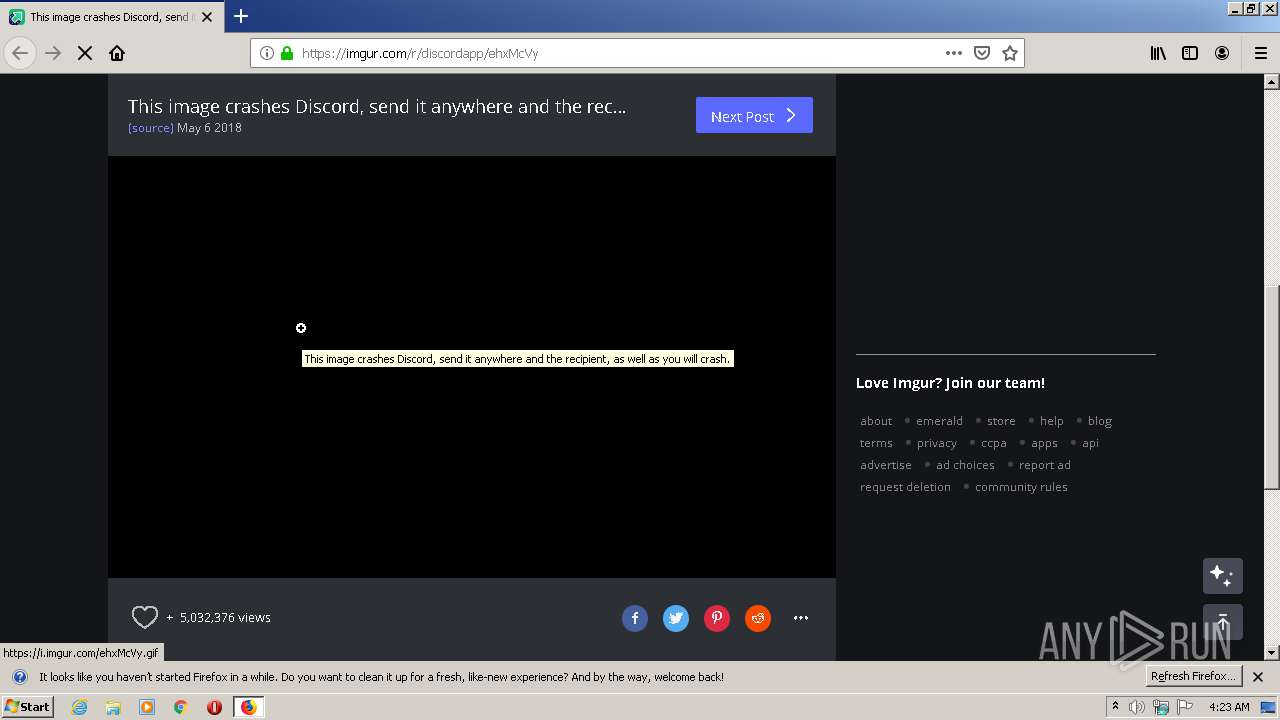
Task: Open the Library bookmarks icon
Action: pyautogui.click(x=1158, y=53)
